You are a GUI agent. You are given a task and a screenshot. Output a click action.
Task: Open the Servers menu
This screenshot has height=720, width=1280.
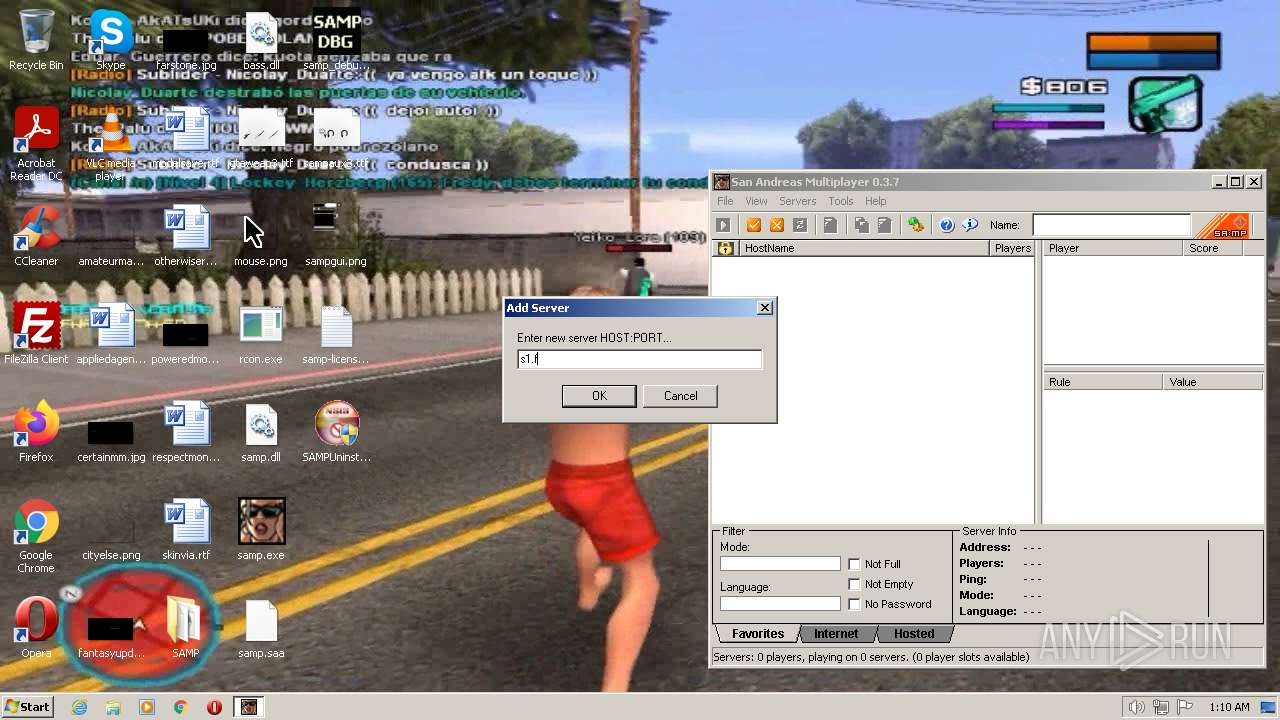coord(798,201)
